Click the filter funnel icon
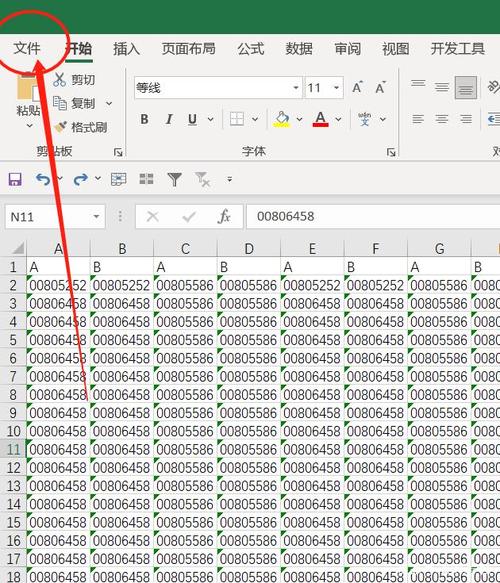Viewport: 500px width, 583px height. (175, 180)
